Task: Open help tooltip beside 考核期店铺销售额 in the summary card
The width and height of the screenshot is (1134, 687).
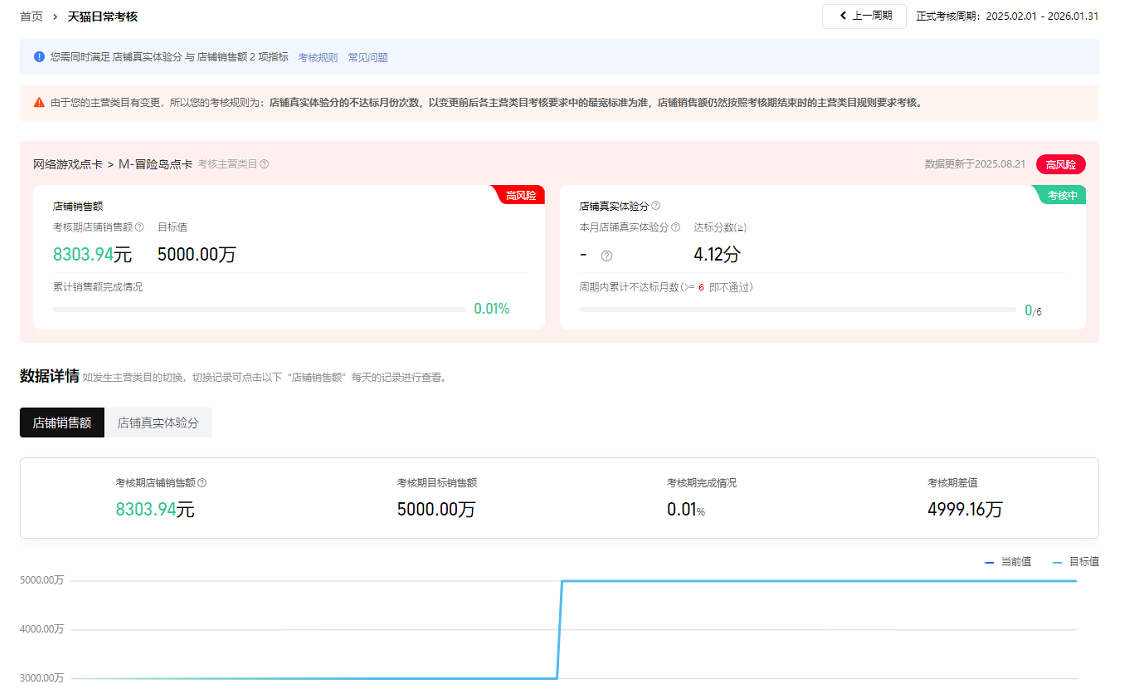Action: click(139, 227)
